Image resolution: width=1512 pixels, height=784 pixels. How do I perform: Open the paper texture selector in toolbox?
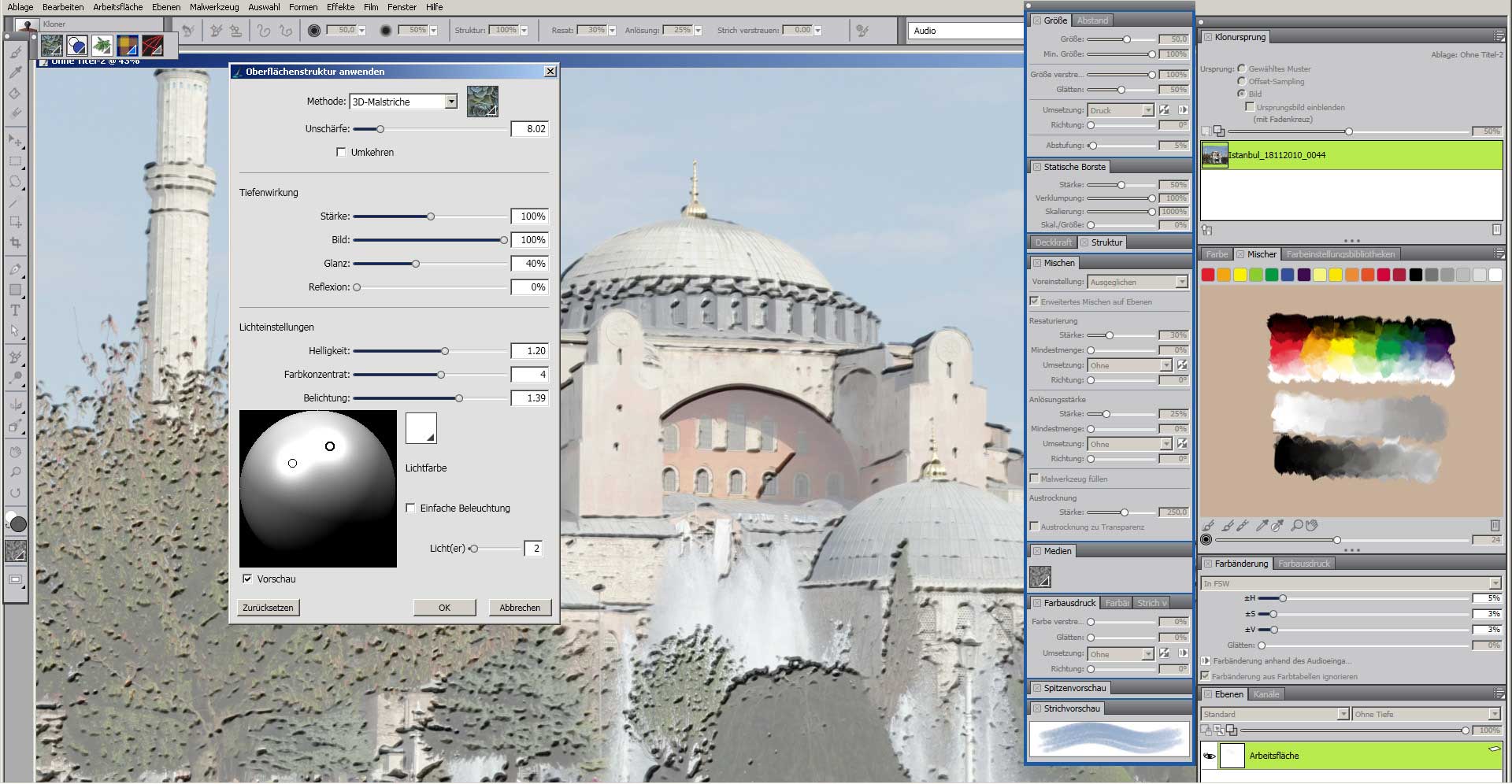coord(16,550)
